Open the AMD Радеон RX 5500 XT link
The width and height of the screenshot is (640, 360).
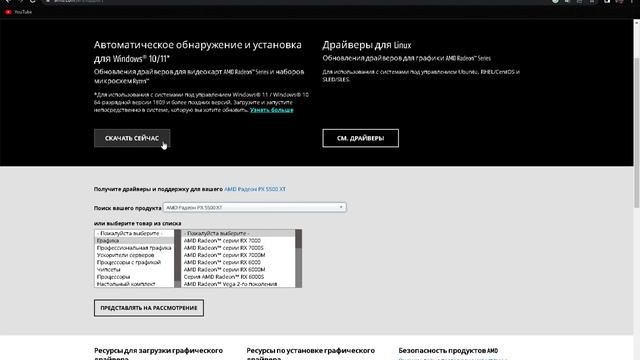[255, 189]
